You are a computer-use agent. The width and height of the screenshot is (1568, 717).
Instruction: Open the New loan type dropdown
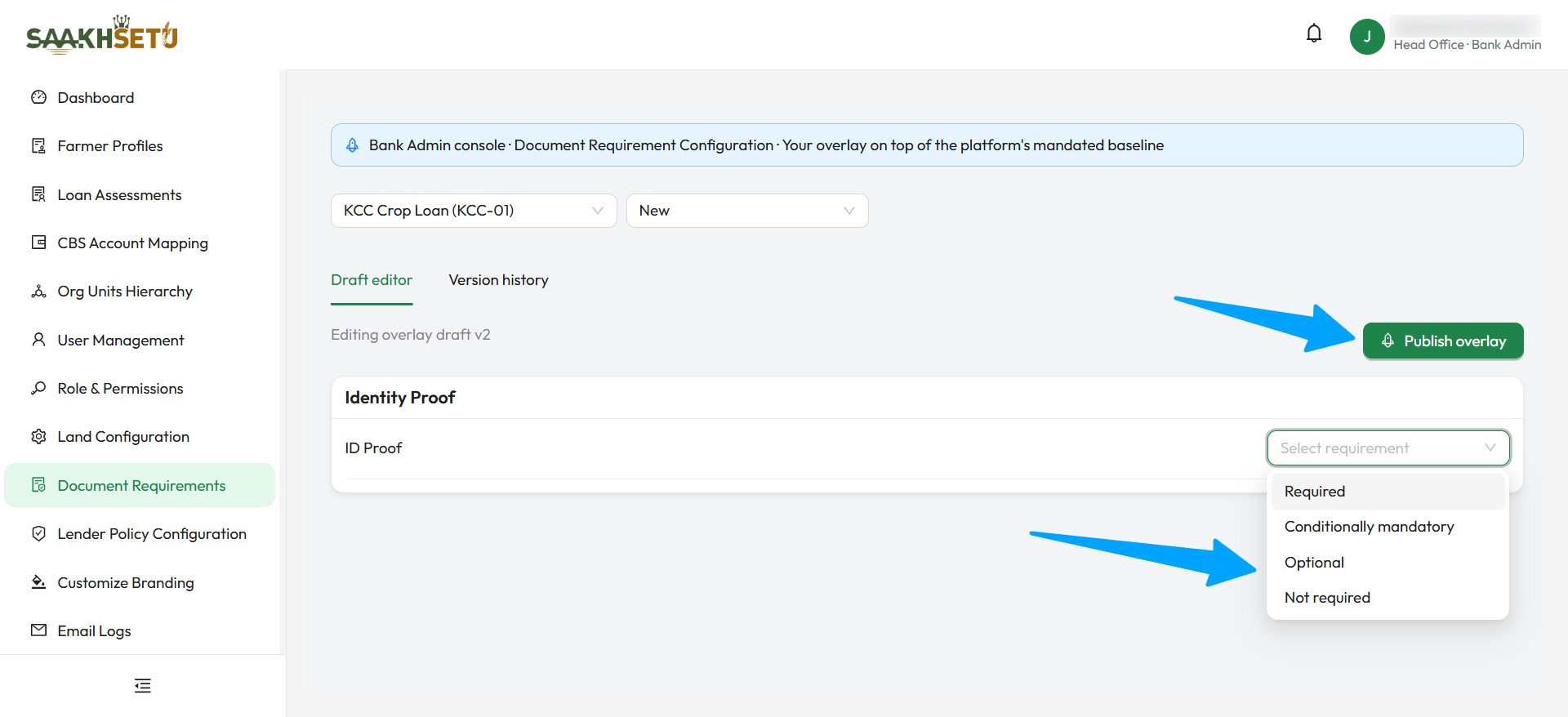pos(747,211)
